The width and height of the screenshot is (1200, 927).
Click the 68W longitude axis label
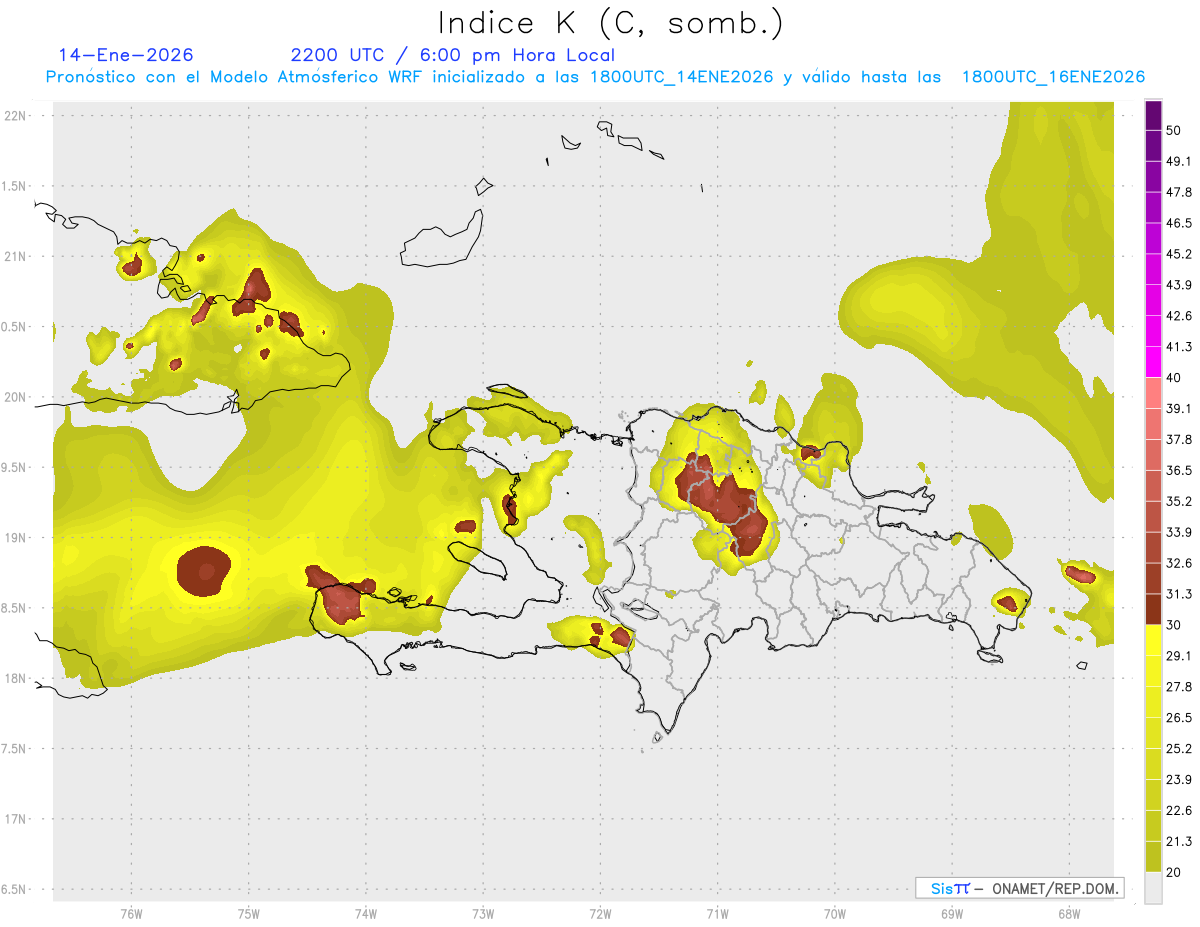point(1068,914)
